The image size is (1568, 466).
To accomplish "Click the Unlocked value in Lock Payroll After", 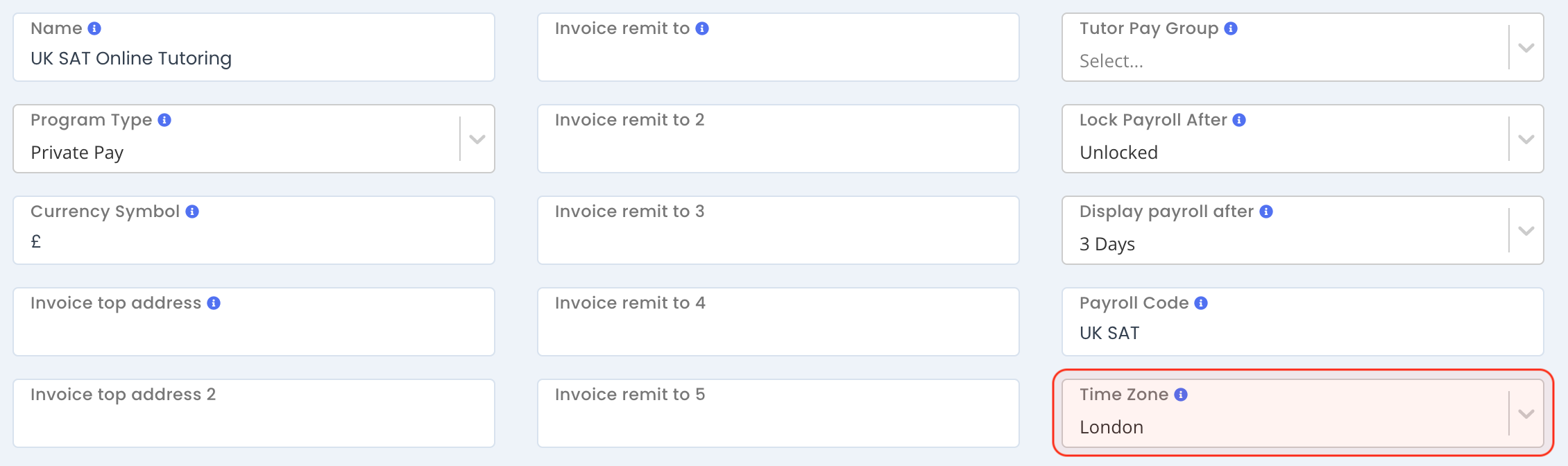I will point(1118,153).
